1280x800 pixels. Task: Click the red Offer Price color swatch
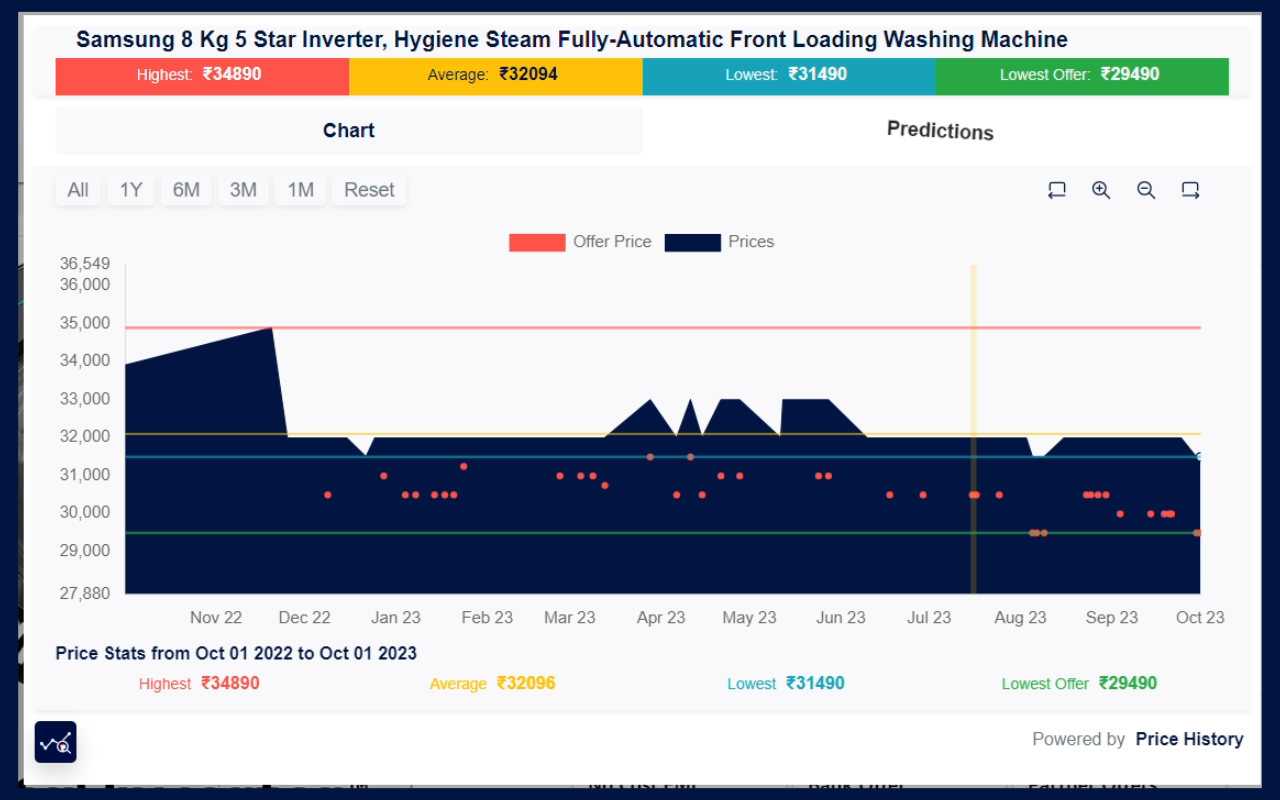pyautogui.click(x=536, y=241)
